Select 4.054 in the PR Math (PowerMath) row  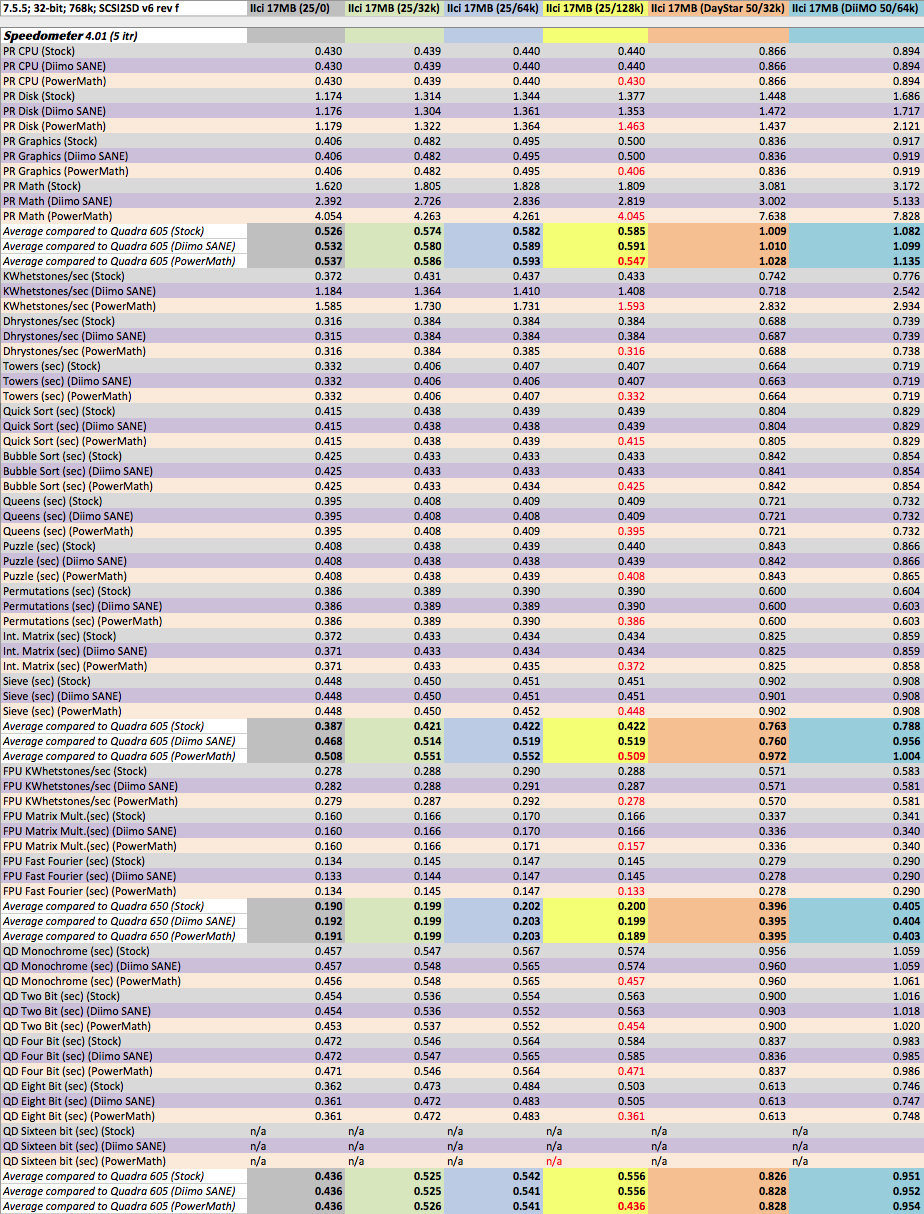tap(328, 215)
